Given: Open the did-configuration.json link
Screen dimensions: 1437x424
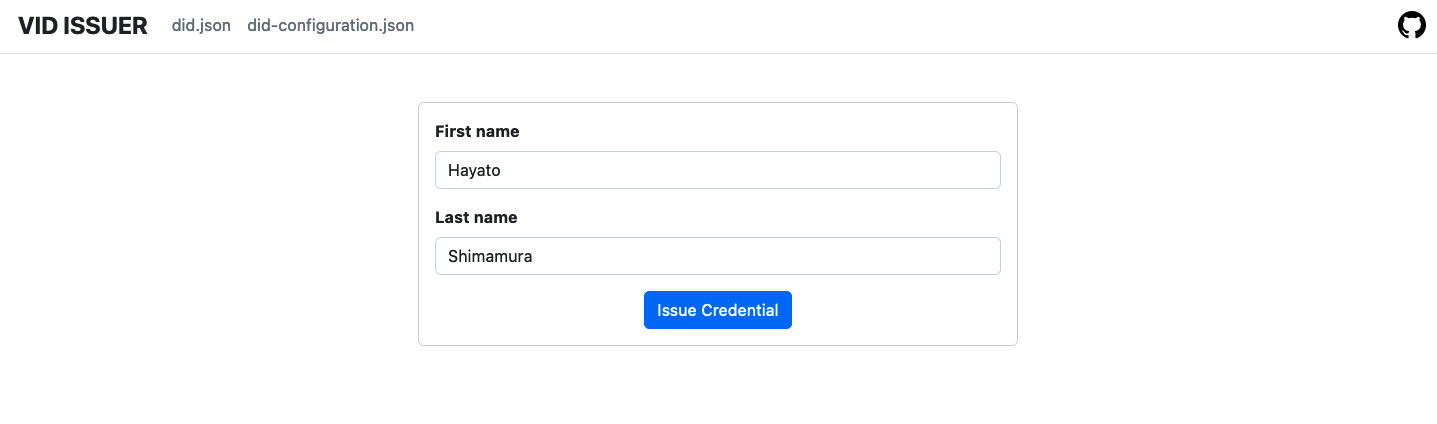Looking at the screenshot, I should [x=330, y=26].
